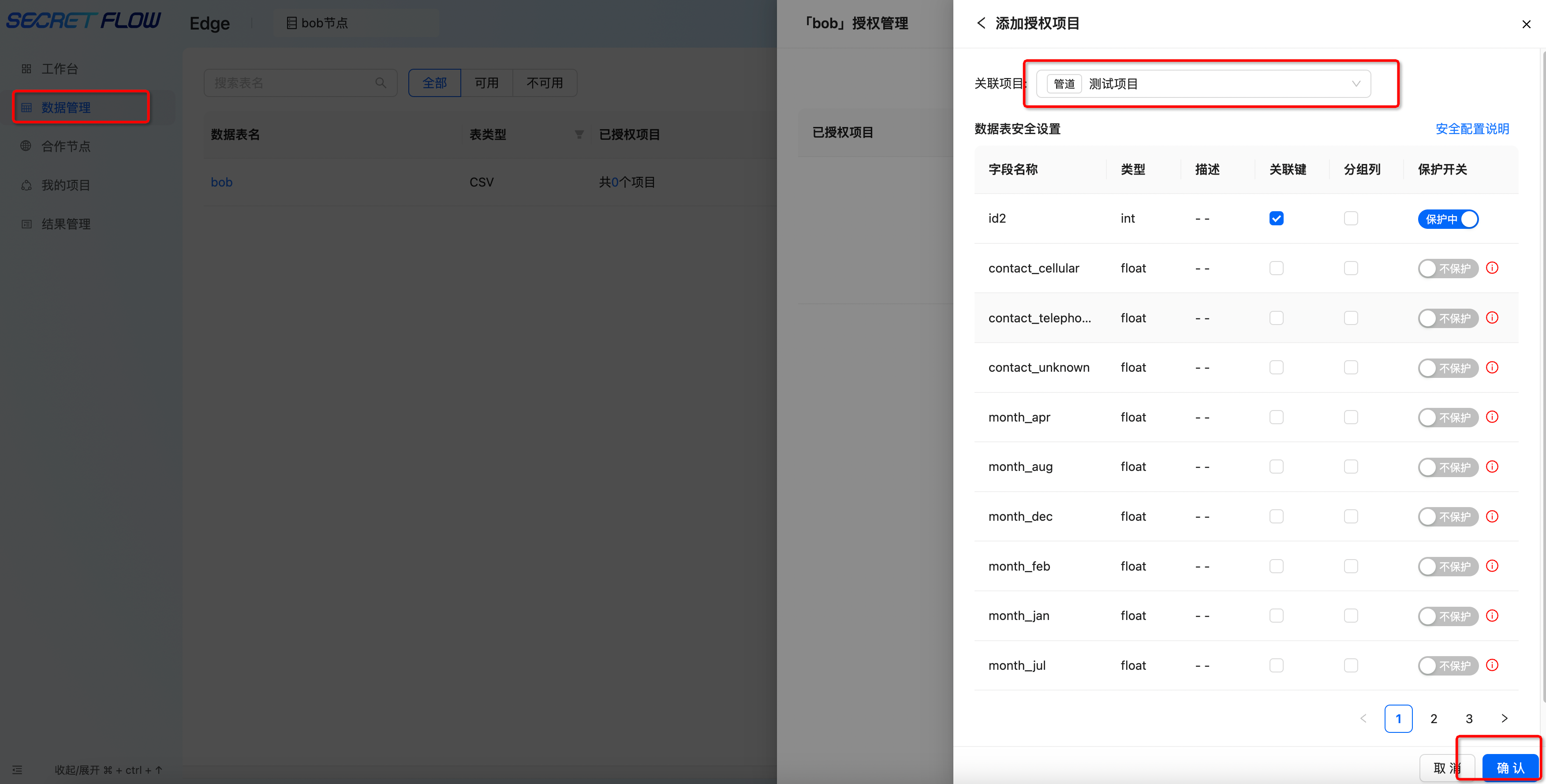Enable protection switch for contact_cellular

[1448, 269]
